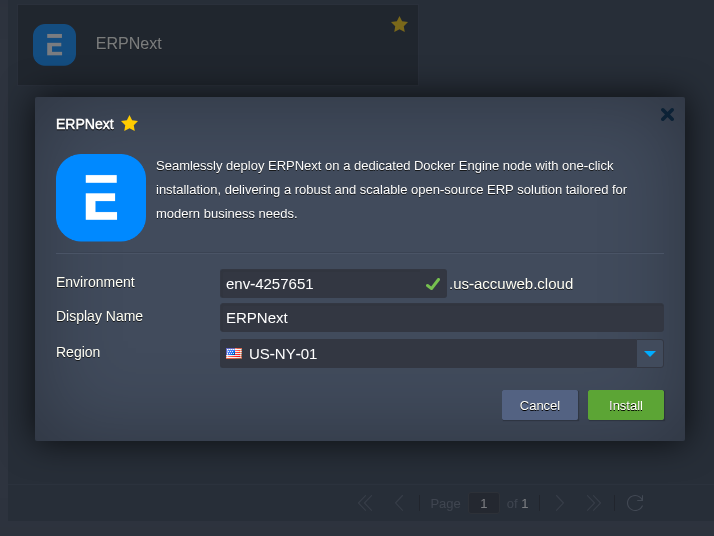The height and width of the screenshot is (536, 714).
Task: Toggle the favorite star next to the dialog title
Action: (129, 123)
